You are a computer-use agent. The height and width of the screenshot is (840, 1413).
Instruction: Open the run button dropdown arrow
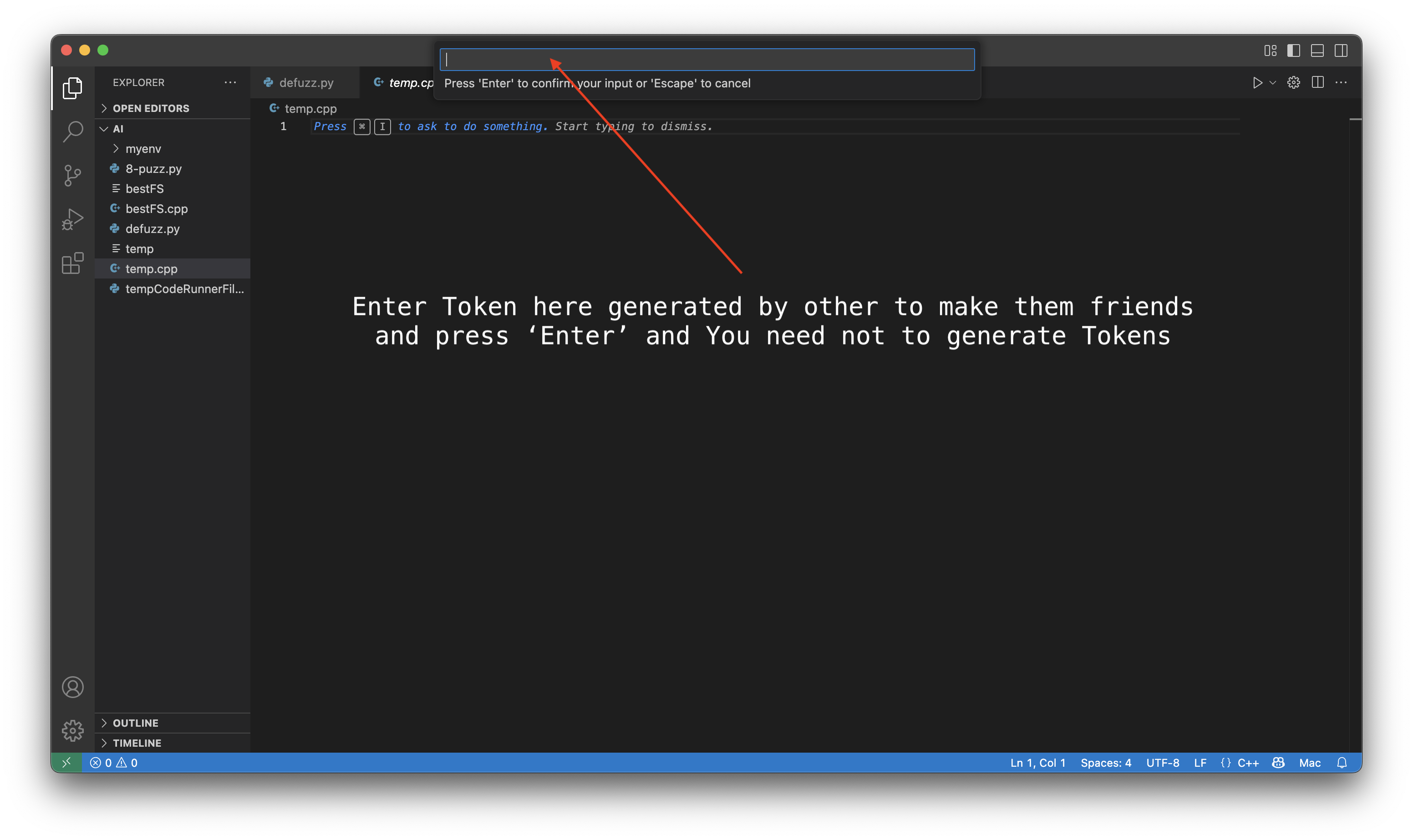click(x=1273, y=83)
